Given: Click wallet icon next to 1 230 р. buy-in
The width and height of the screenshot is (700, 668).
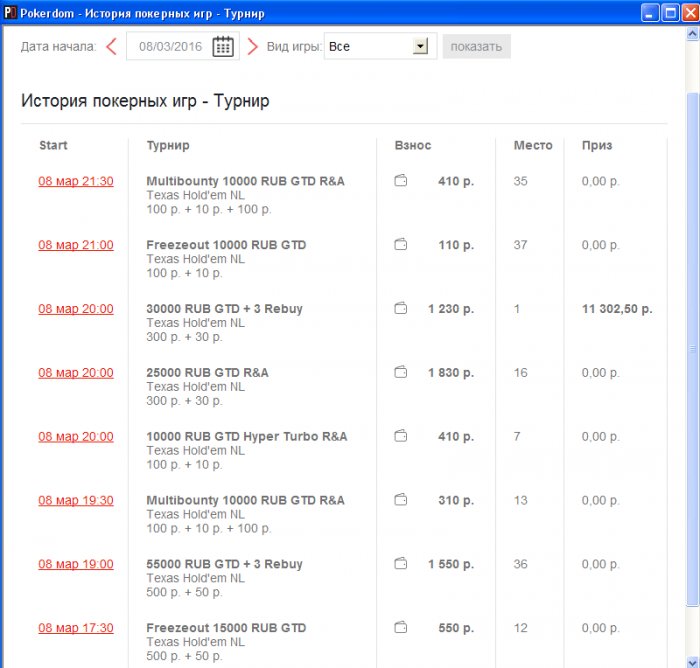Looking at the screenshot, I should pyautogui.click(x=401, y=309).
